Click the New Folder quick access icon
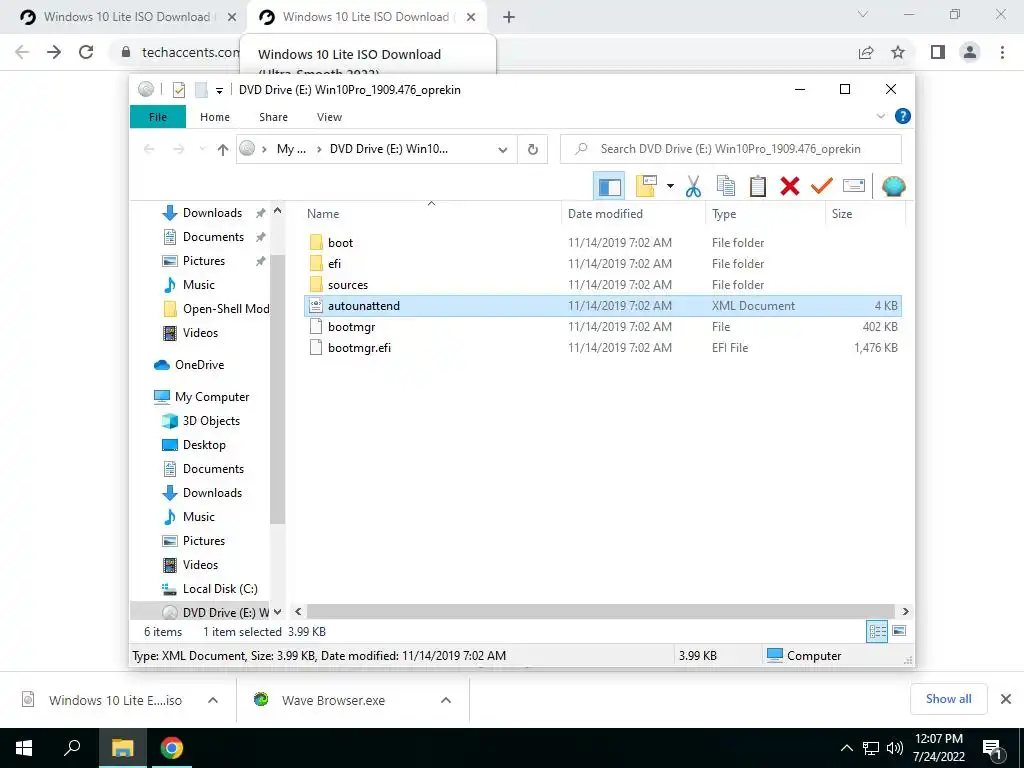This screenshot has height=768, width=1024. (201, 90)
